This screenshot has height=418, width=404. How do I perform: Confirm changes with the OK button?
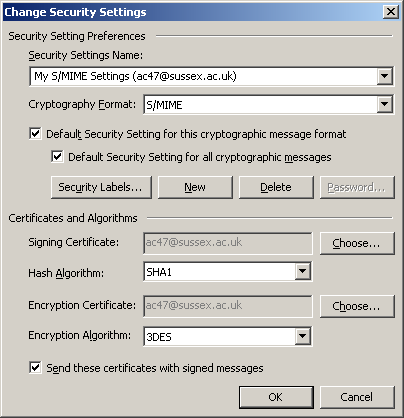(x=276, y=397)
